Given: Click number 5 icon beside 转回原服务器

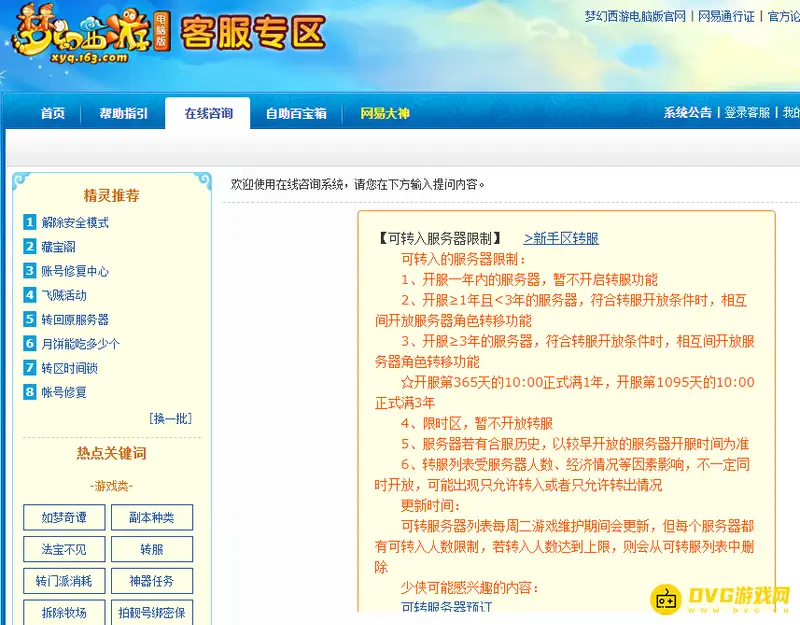Looking at the screenshot, I should 30,319.
